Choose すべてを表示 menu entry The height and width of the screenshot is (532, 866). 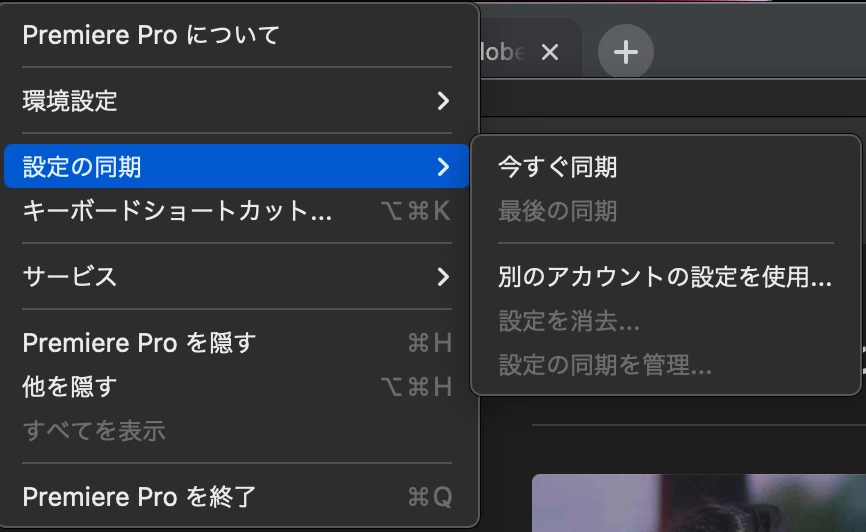point(236,430)
